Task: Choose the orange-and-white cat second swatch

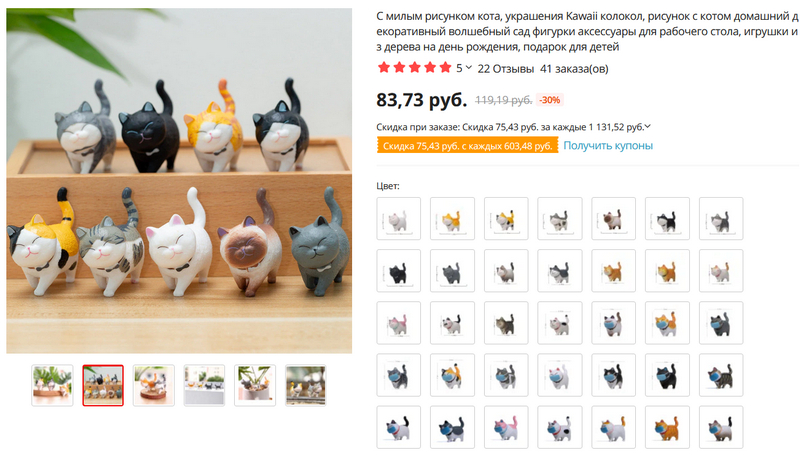Action: pyautogui.click(x=452, y=219)
